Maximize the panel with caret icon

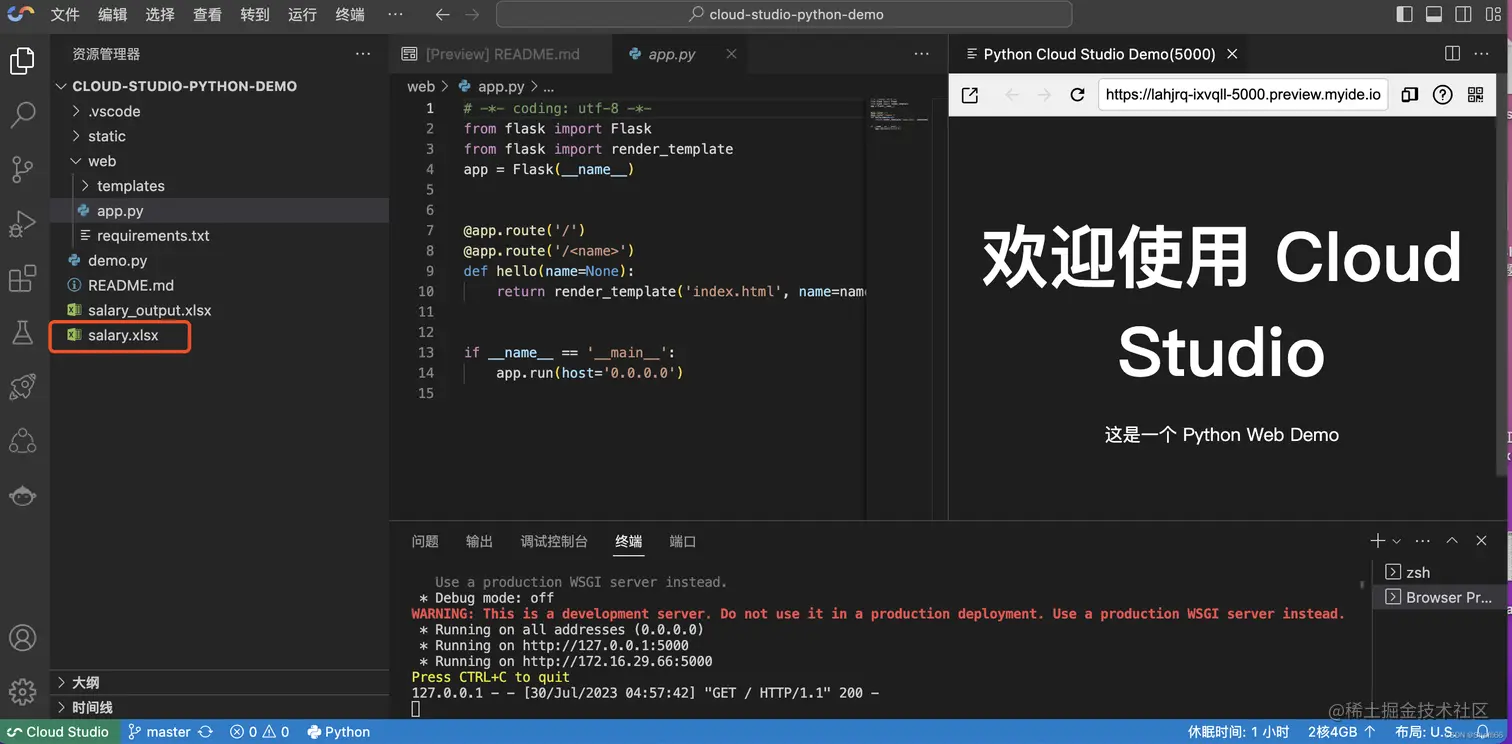pos(1452,541)
